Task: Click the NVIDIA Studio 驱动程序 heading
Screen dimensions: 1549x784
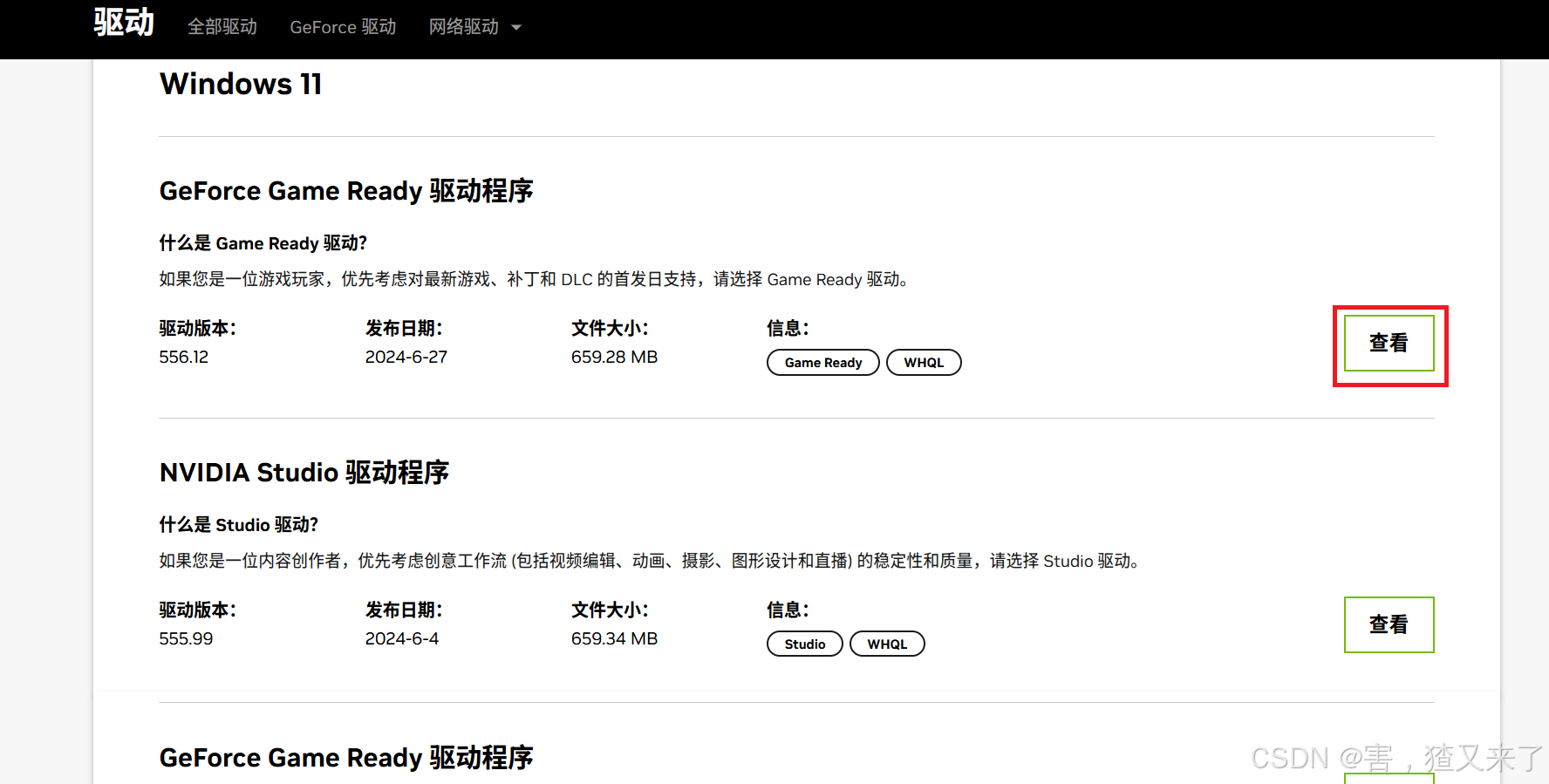Action: (304, 473)
